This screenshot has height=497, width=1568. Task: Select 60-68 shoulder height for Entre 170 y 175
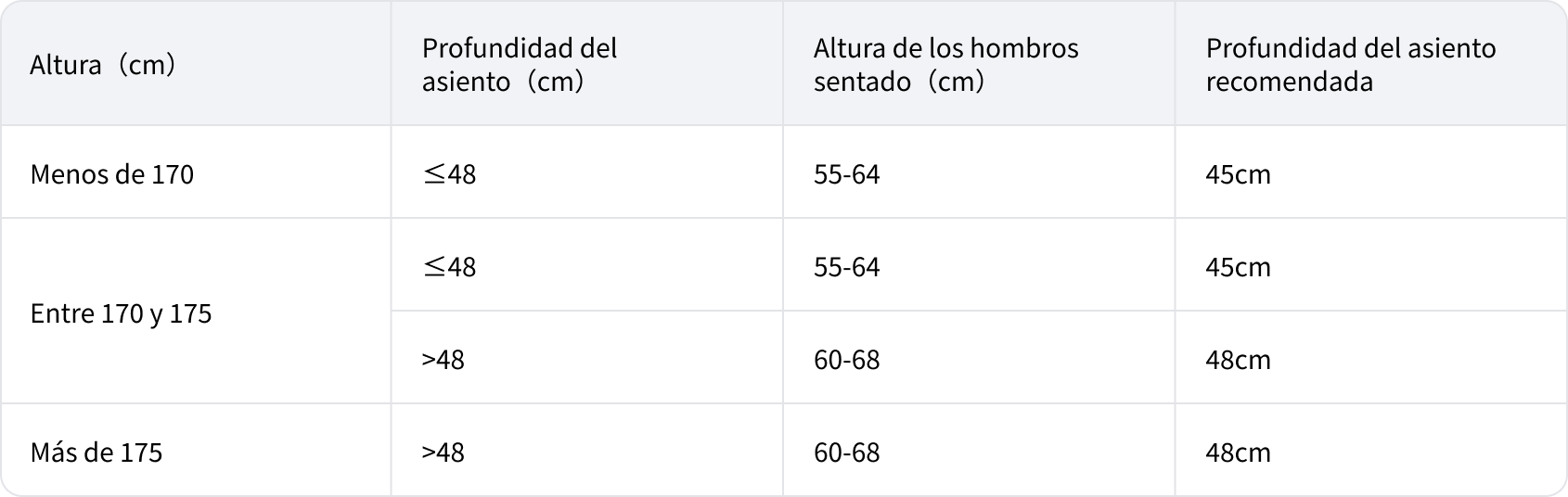click(x=846, y=360)
